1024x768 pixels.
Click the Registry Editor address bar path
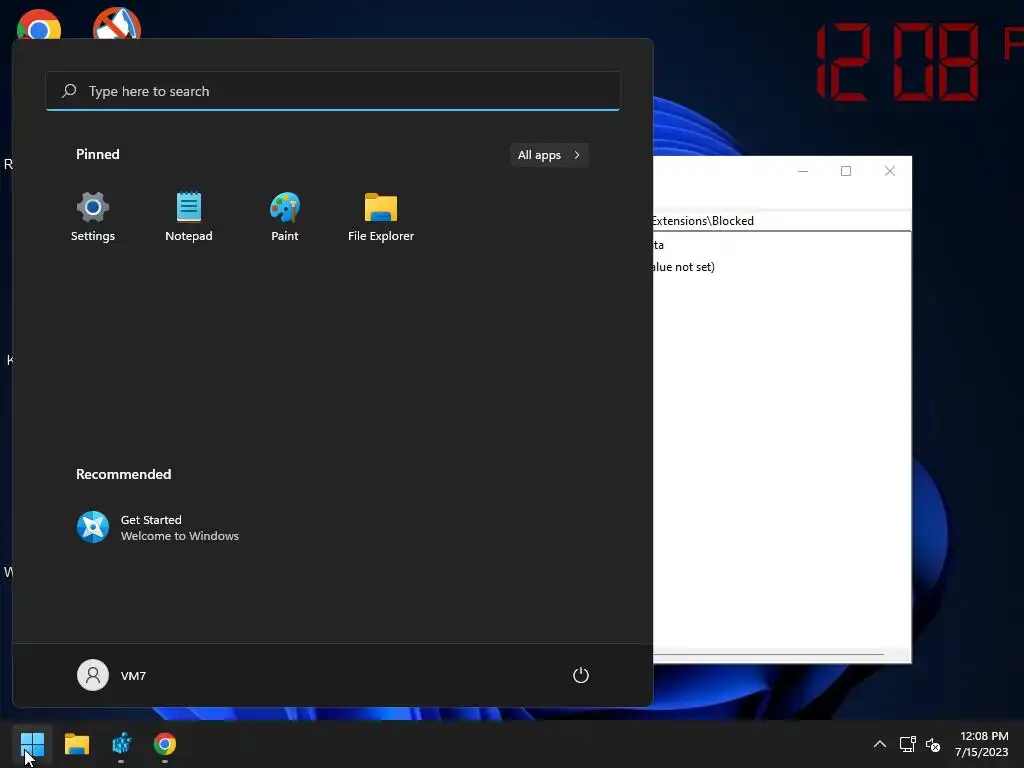coord(782,221)
